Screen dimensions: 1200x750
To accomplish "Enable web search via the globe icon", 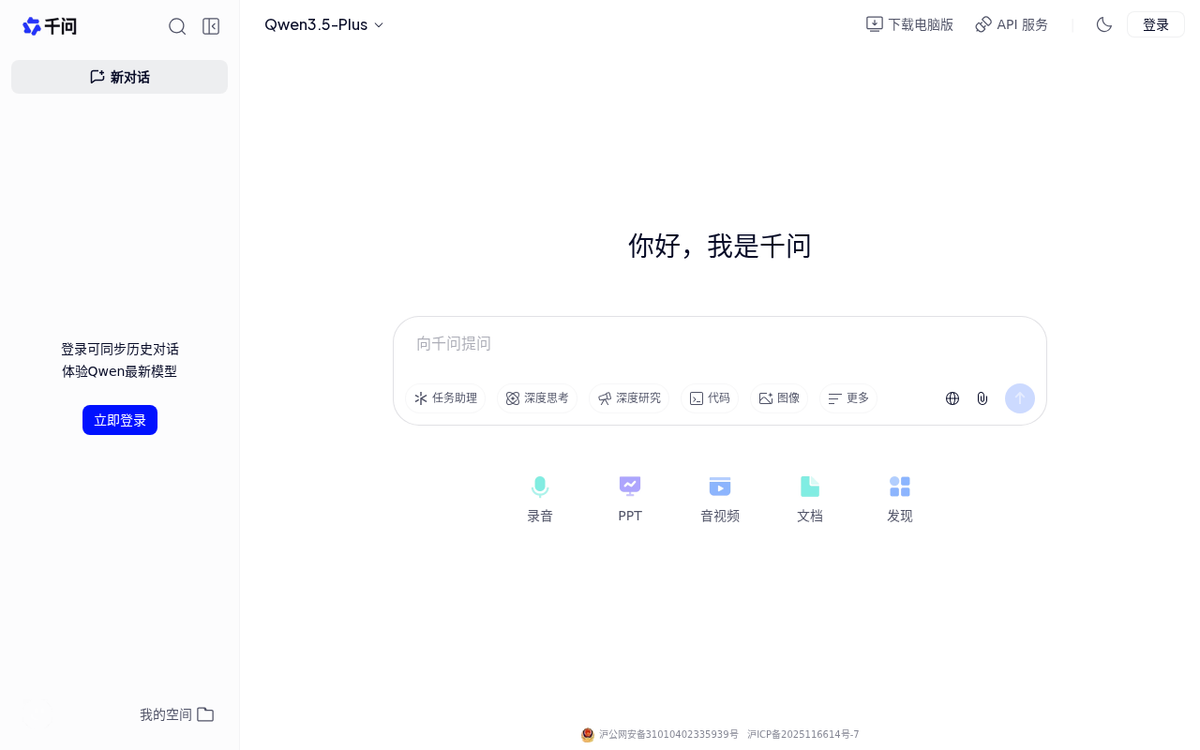I will click(x=952, y=398).
